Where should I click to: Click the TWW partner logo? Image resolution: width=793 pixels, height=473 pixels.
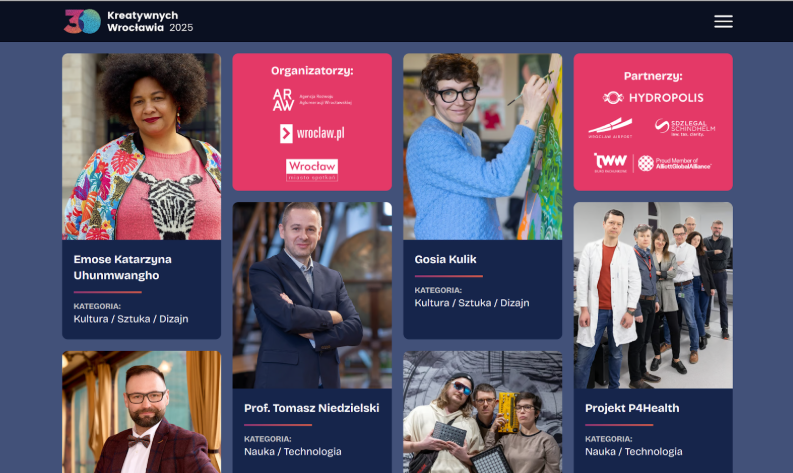610,163
